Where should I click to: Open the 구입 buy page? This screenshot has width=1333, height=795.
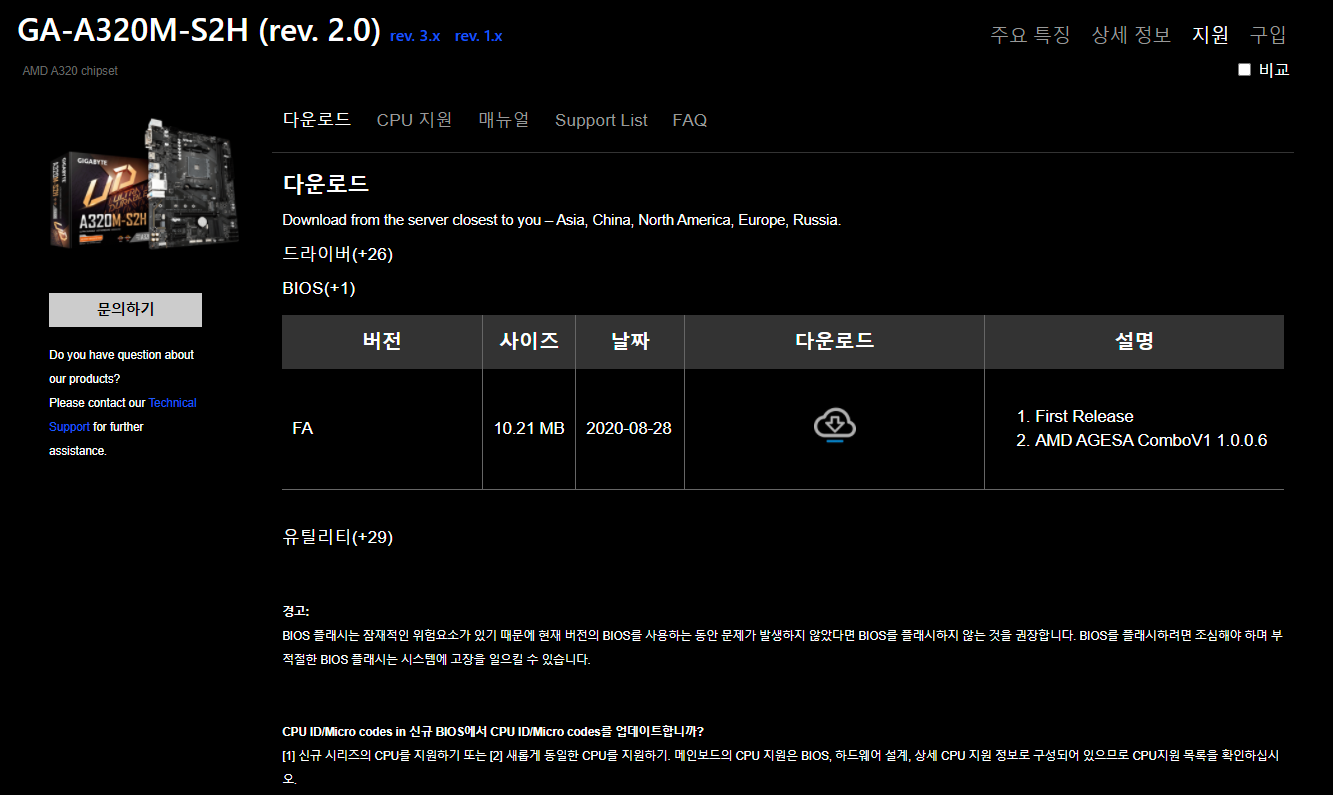tap(1268, 35)
